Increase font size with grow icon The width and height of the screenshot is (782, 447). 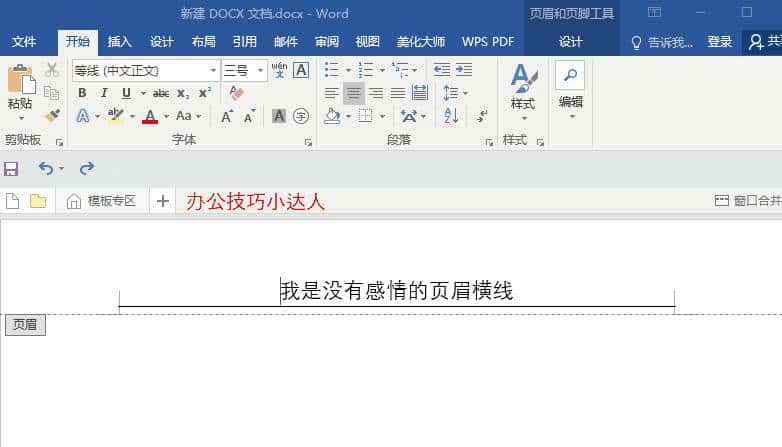[227, 116]
